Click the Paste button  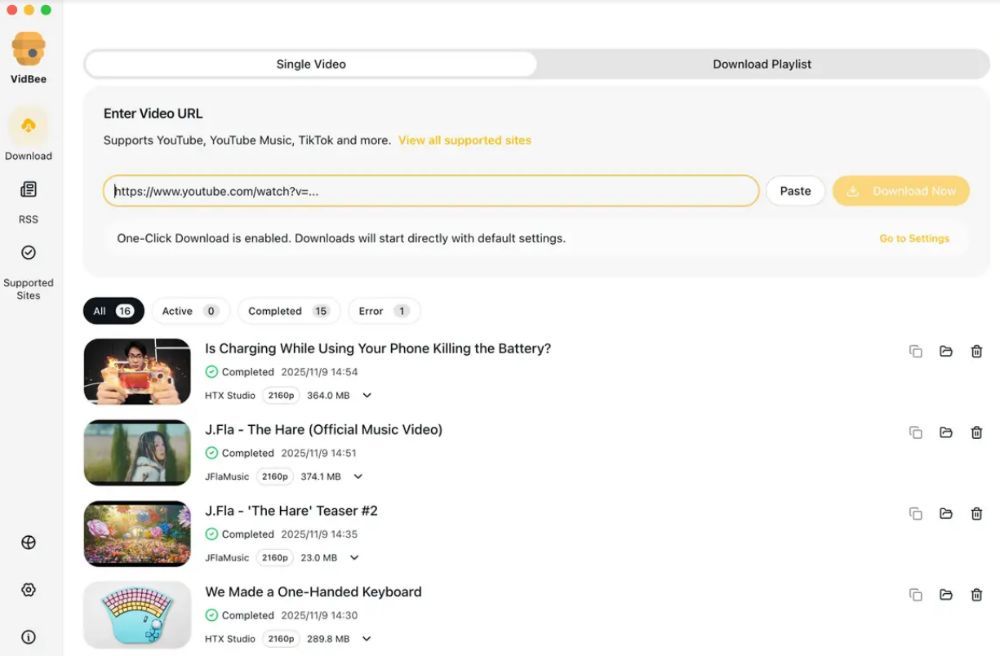point(795,191)
